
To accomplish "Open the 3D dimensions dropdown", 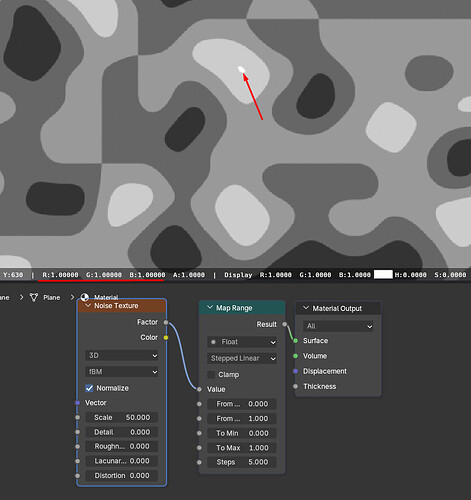I will 122,355.
